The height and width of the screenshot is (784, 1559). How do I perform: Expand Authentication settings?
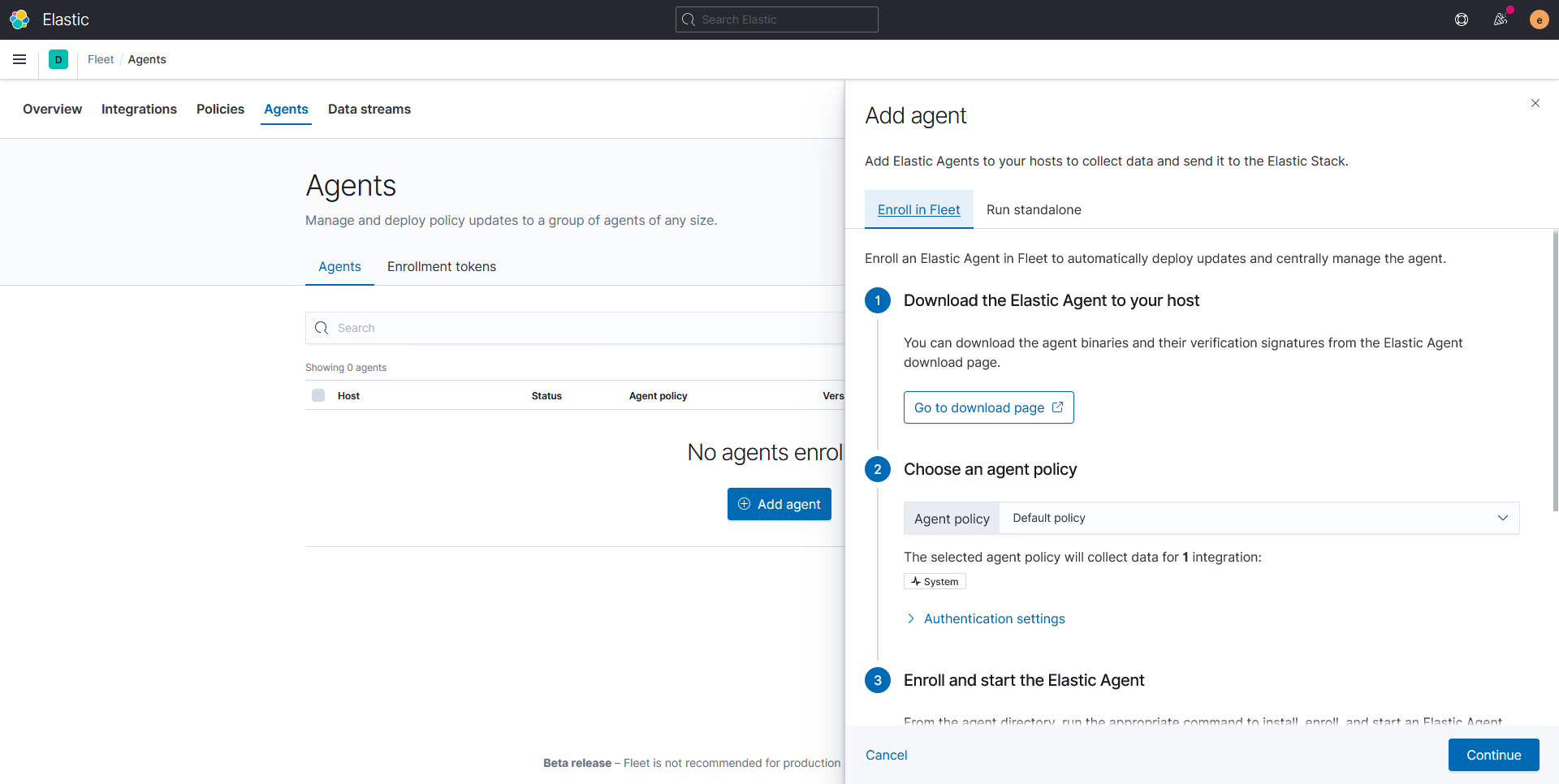(x=994, y=618)
